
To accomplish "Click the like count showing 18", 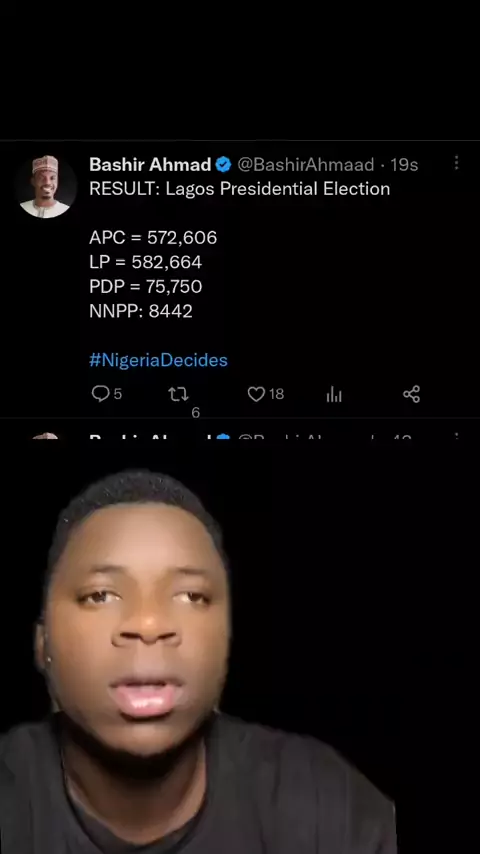I will [x=276, y=394].
